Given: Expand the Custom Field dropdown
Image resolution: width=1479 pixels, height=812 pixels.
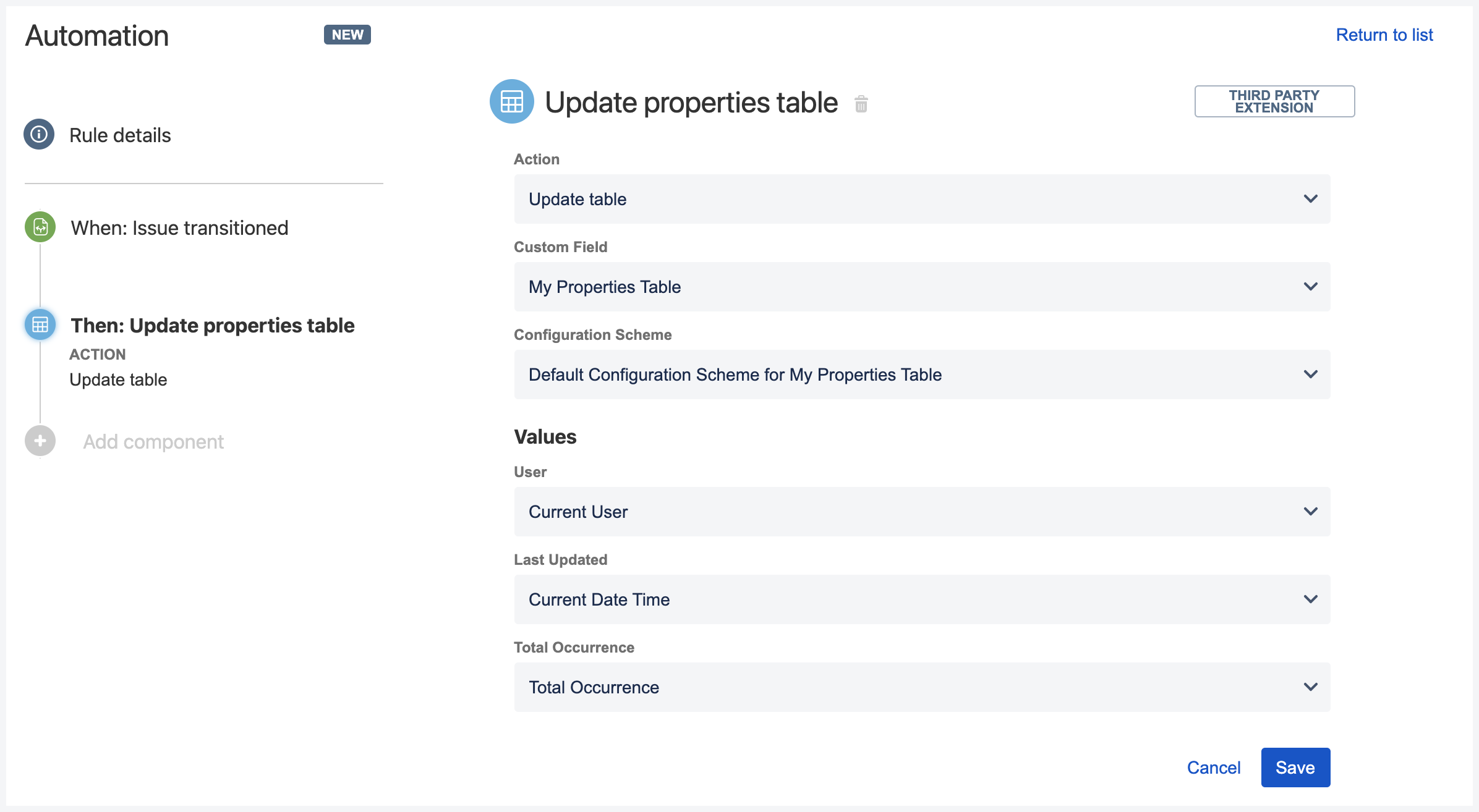Looking at the screenshot, I should point(922,287).
